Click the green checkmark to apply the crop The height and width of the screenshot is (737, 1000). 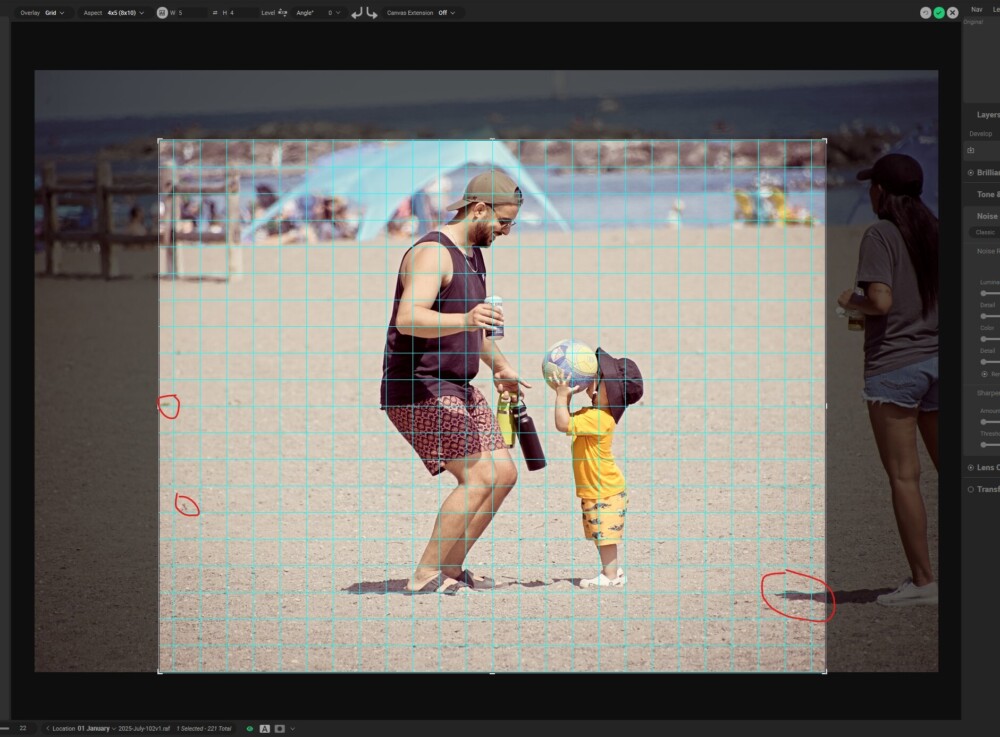pos(939,11)
